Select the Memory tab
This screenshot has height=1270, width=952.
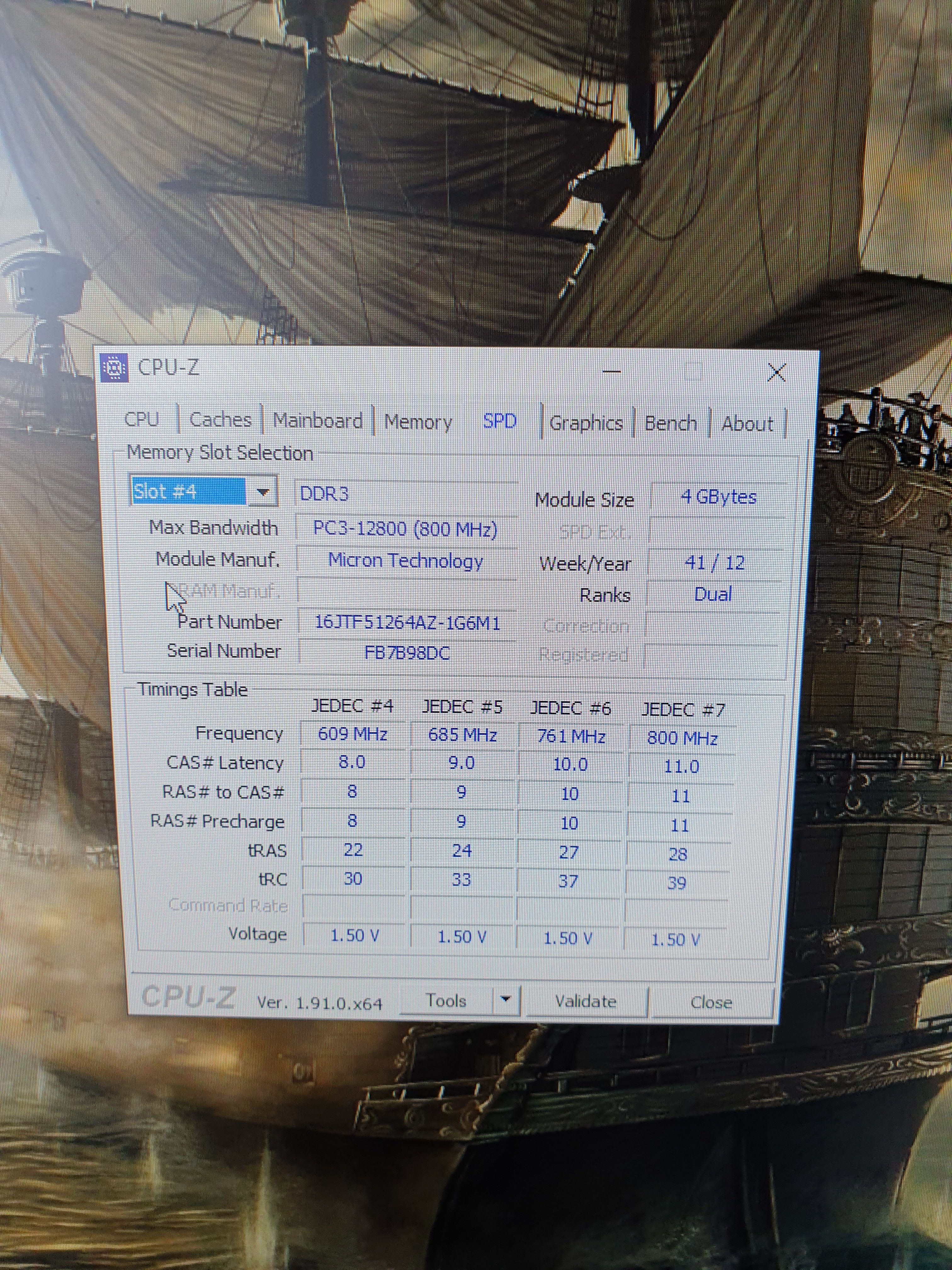coord(418,422)
